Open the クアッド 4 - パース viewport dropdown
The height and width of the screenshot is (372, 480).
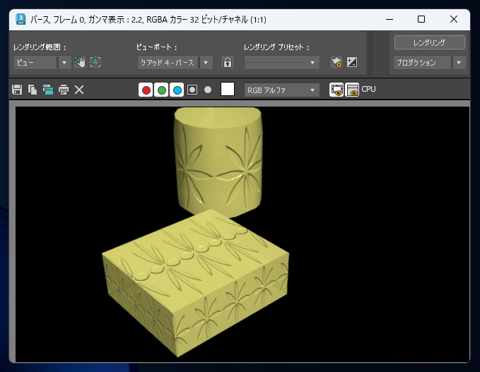click(175, 62)
